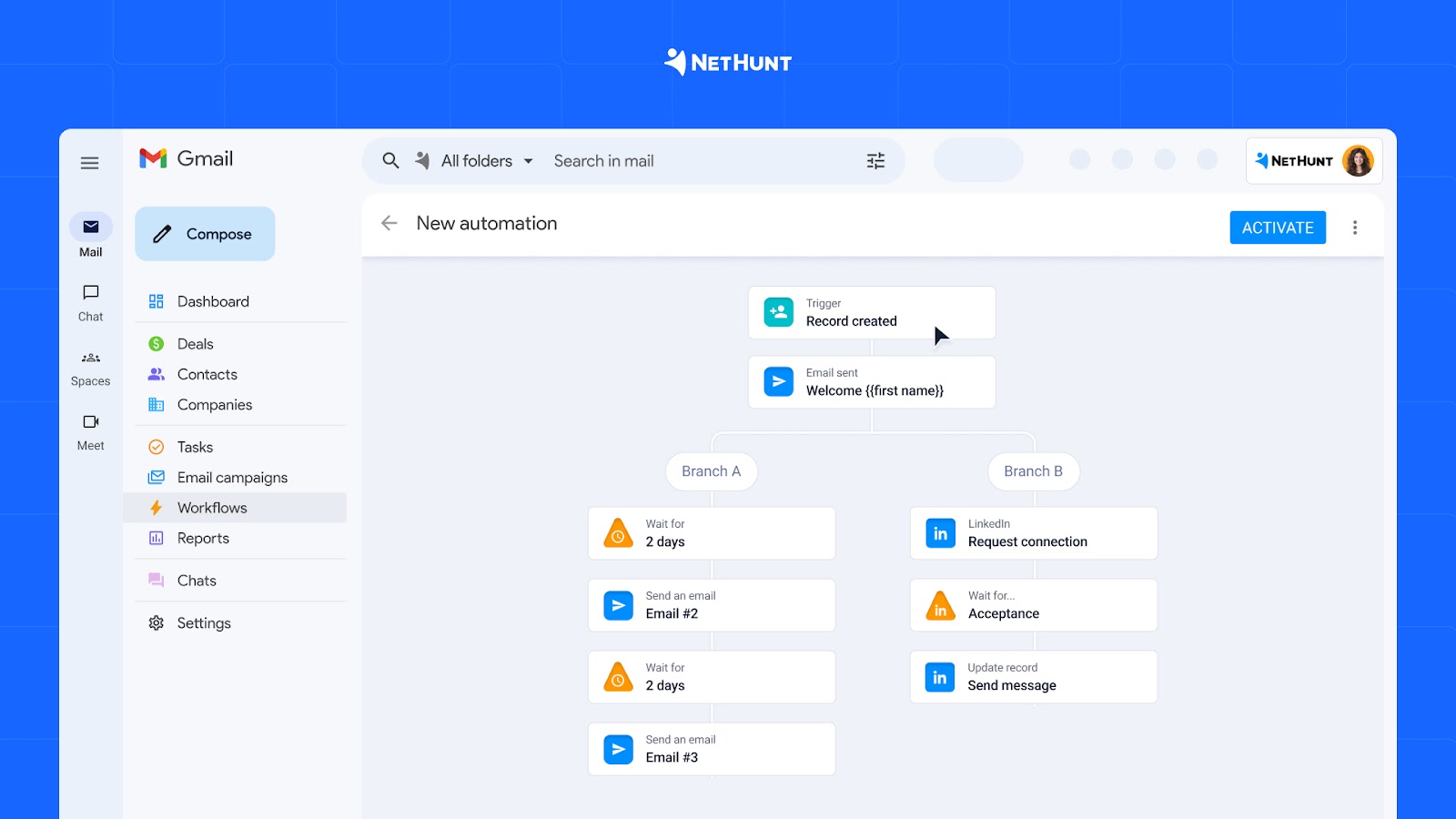
Task: Click the NetHunt icon in search bar
Action: (422, 161)
